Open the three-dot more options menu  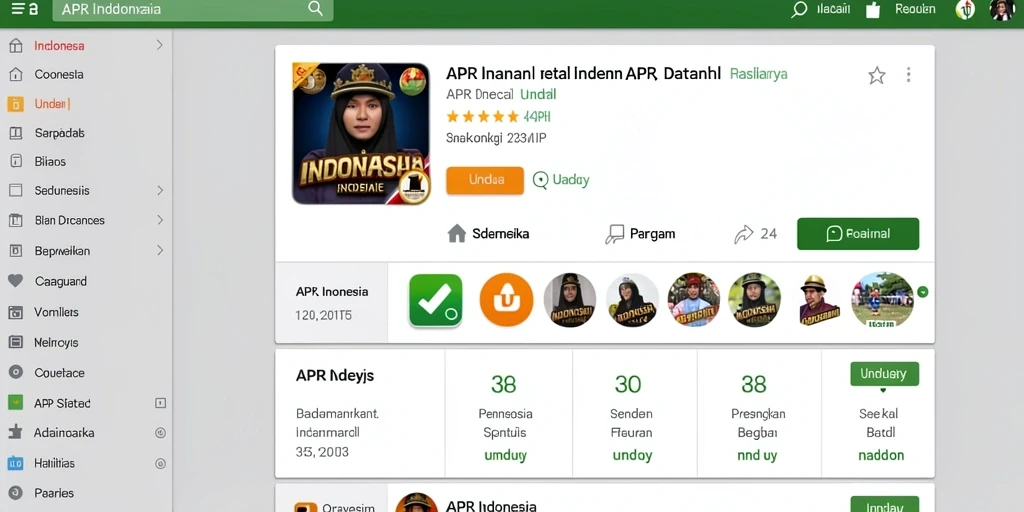908,74
